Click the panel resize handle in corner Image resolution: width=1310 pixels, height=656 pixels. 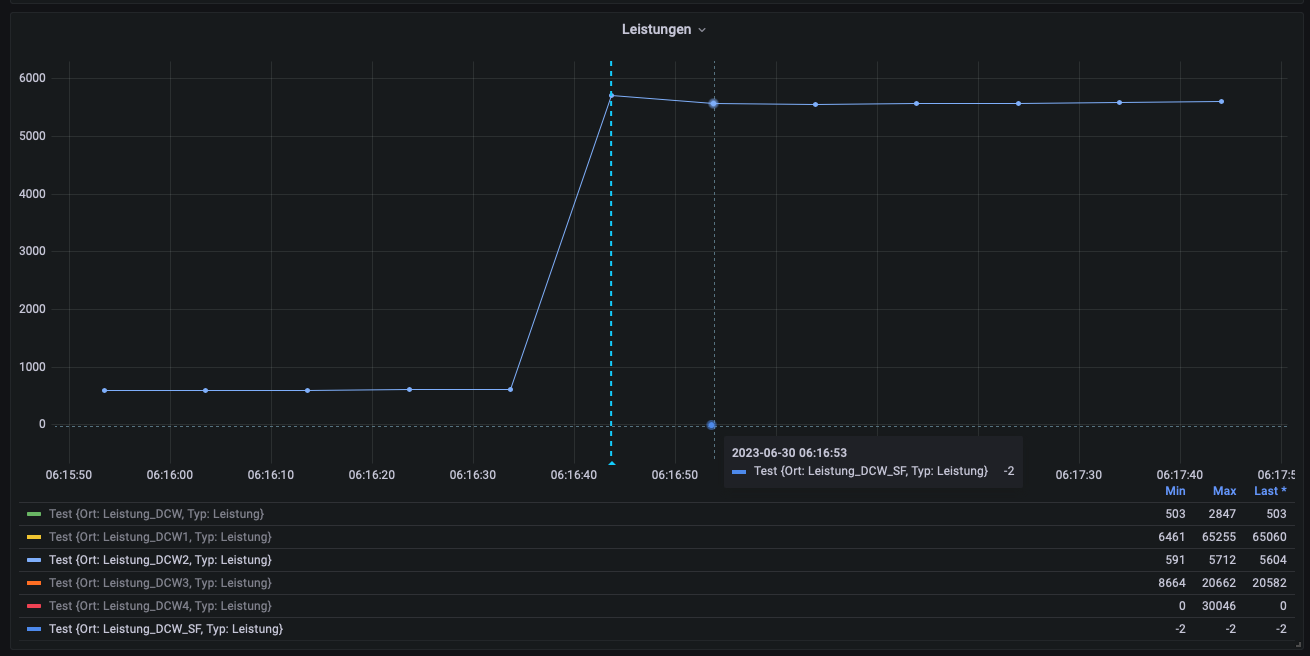(1299, 649)
